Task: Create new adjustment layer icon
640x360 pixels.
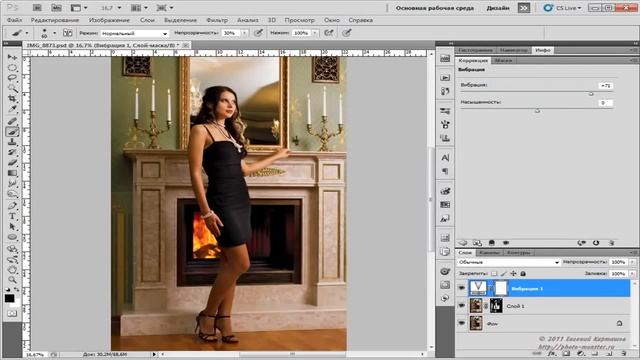Action: pos(580,353)
